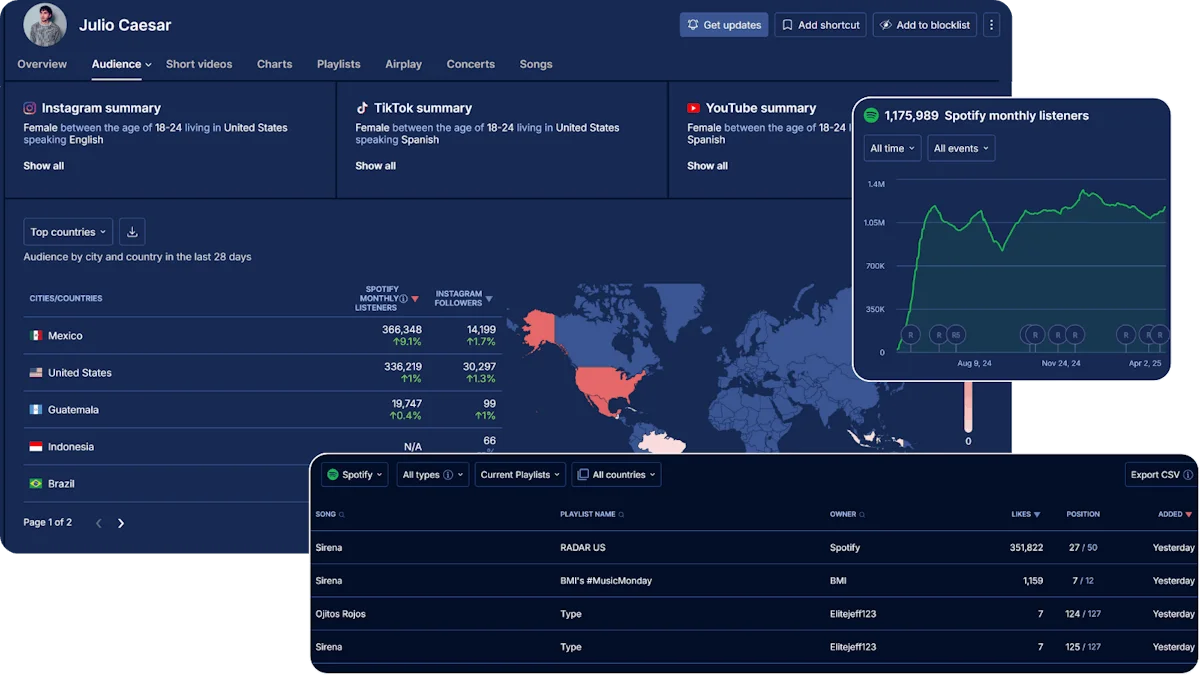This screenshot has width=1200, height=675.
Task: Click the search icon next to Song column
Action: pyautogui.click(x=342, y=515)
